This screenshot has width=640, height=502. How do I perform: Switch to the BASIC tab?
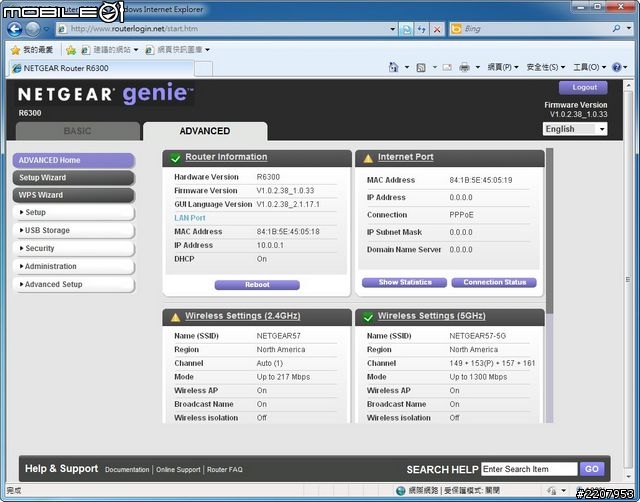click(x=78, y=131)
